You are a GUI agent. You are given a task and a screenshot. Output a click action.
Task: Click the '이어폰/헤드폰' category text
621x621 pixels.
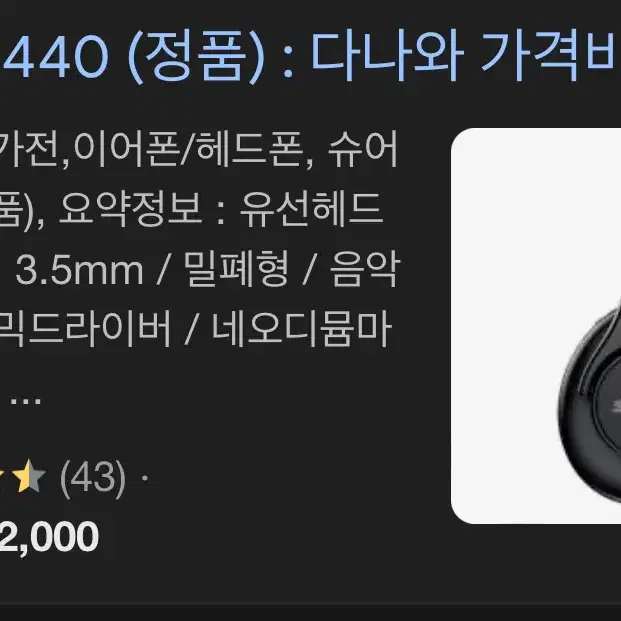tap(189, 149)
